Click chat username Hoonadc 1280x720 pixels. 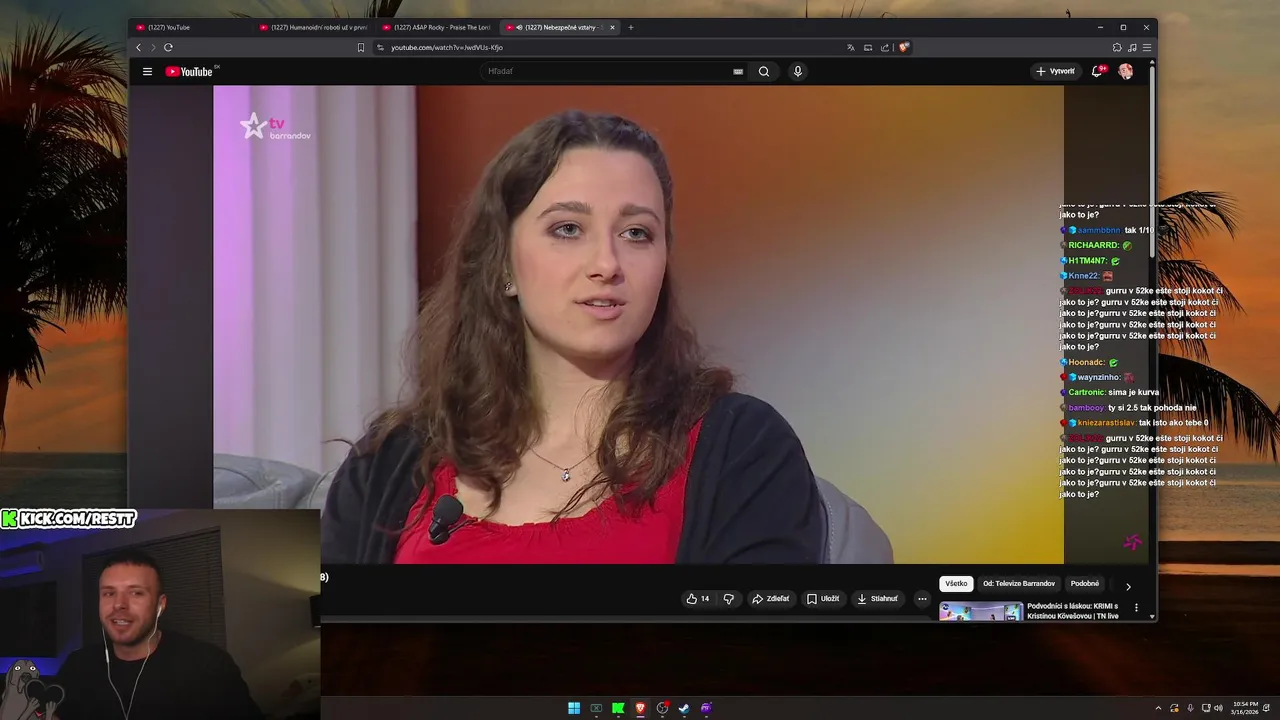pos(1086,362)
